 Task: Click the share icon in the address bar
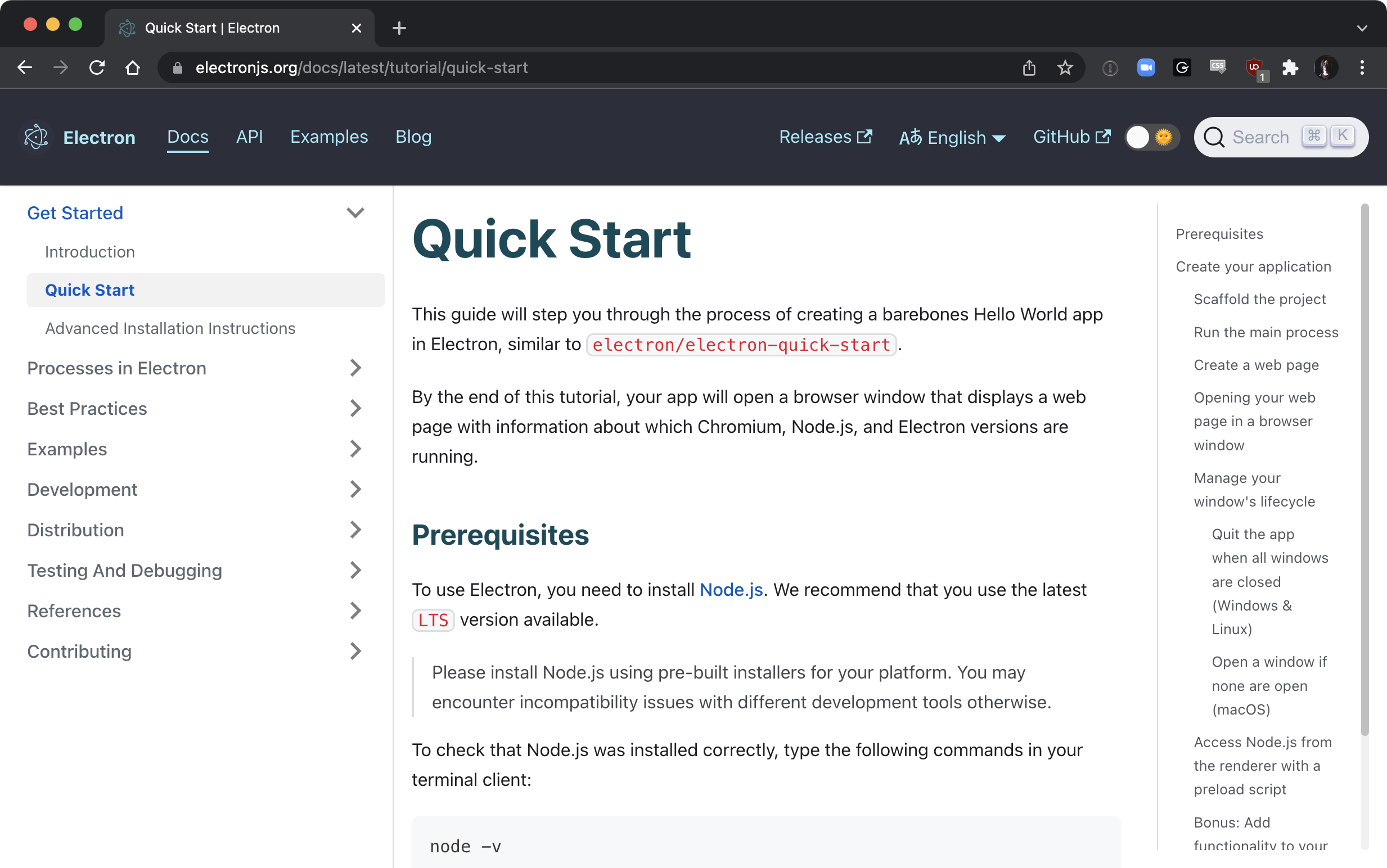tap(1029, 67)
